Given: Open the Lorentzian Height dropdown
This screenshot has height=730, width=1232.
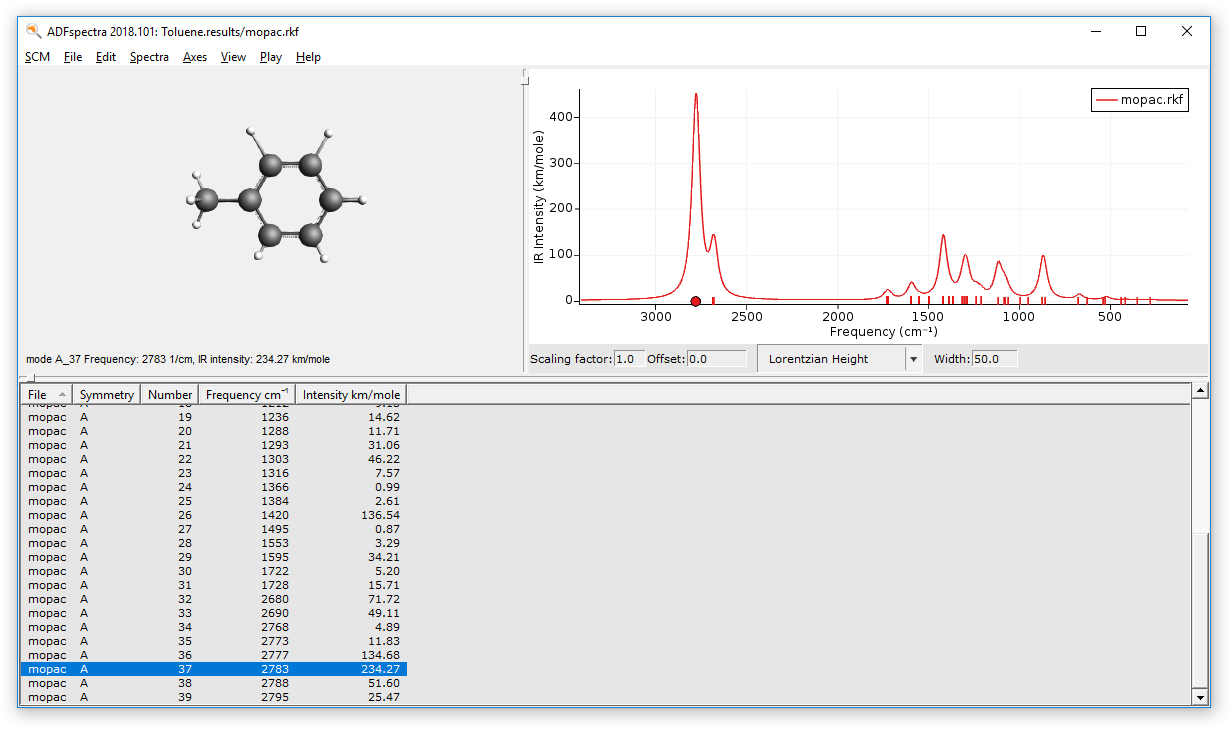Looking at the screenshot, I should pos(912,359).
